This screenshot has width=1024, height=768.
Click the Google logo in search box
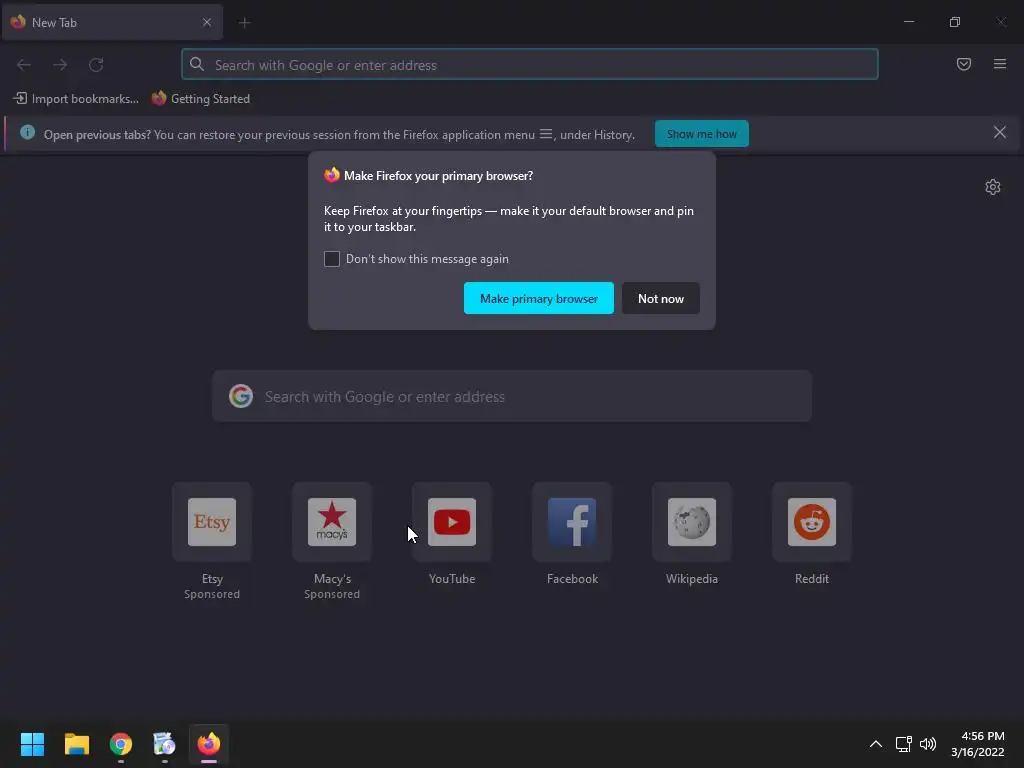coord(241,396)
